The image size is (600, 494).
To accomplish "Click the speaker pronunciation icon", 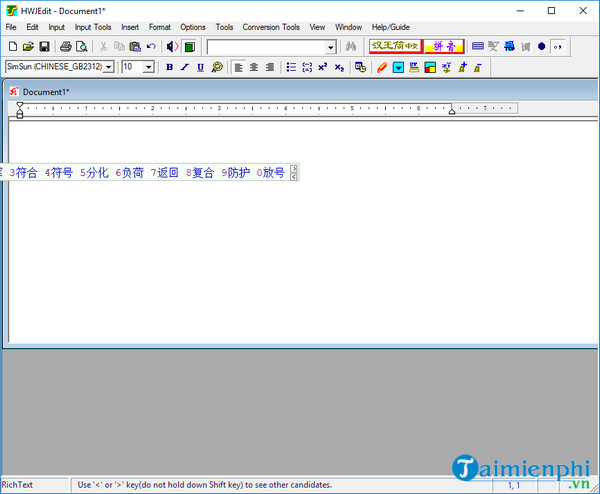I will pos(172,47).
